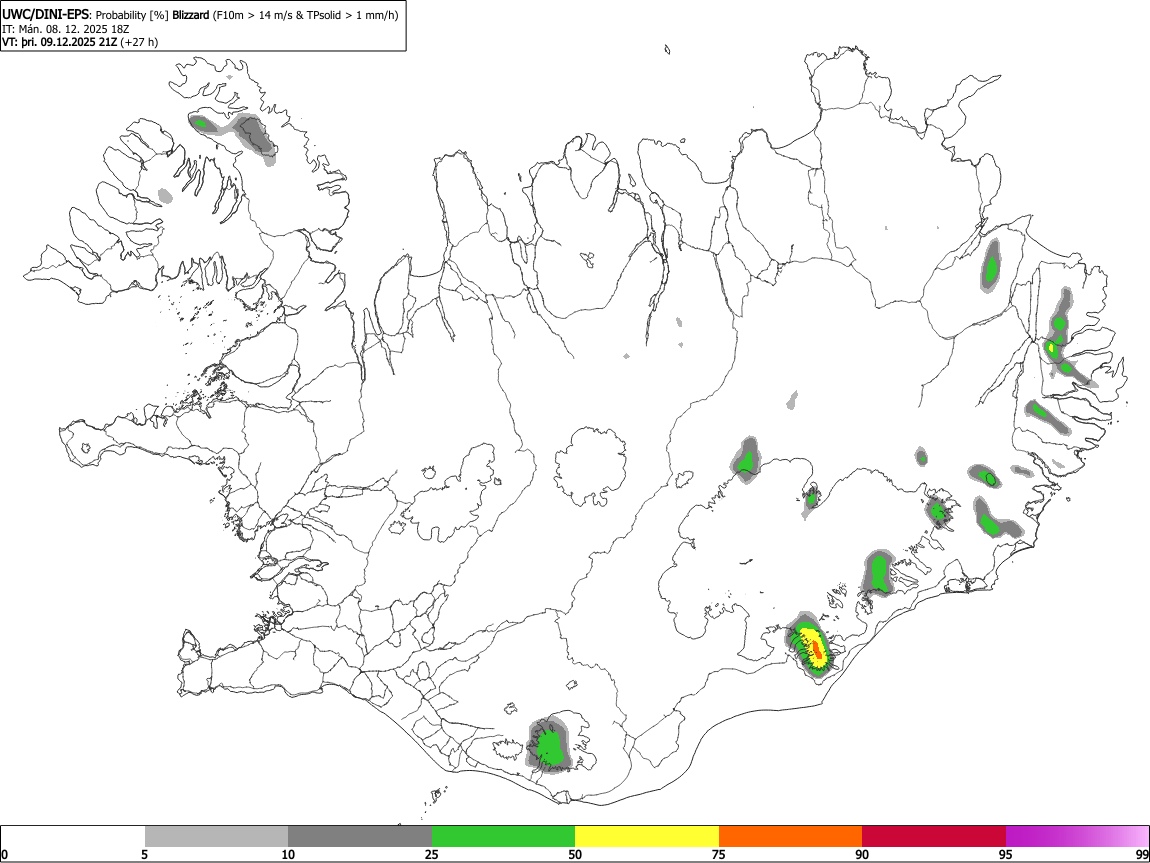The width and height of the screenshot is (1150, 863).
Task: Click the 'IT: Mán. 08. 12. 2025 18Z' line
Action: [x=65, y=29]
